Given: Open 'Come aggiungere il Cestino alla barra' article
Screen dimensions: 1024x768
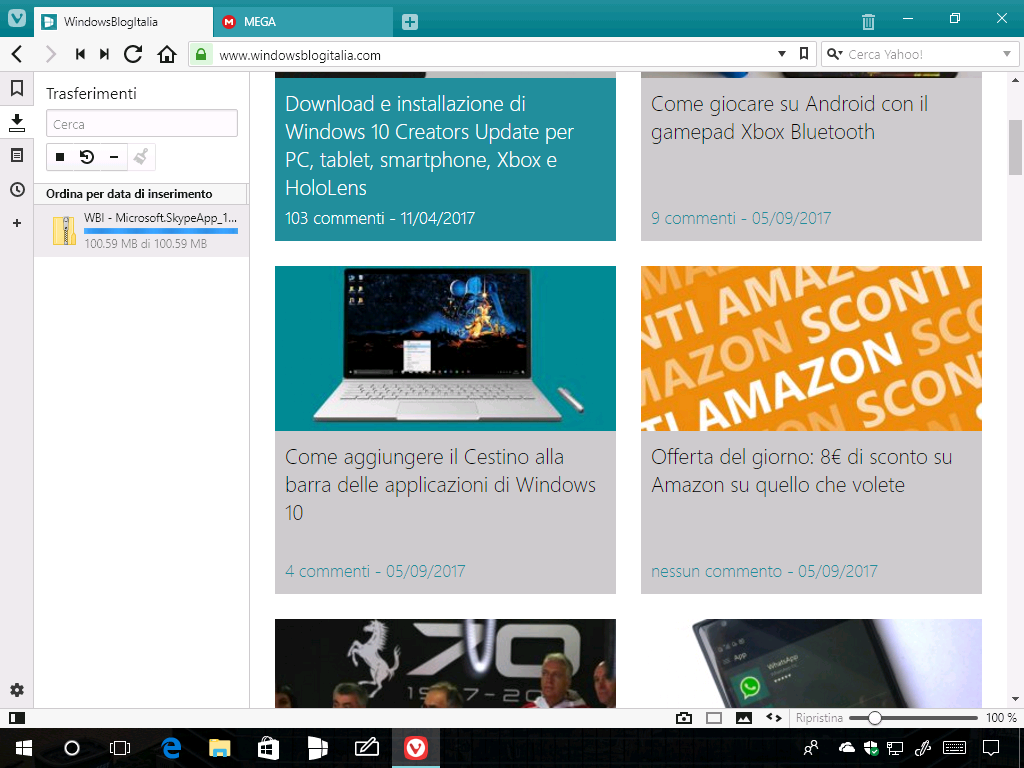Looking at the screenshot, I should pos(441,485).
